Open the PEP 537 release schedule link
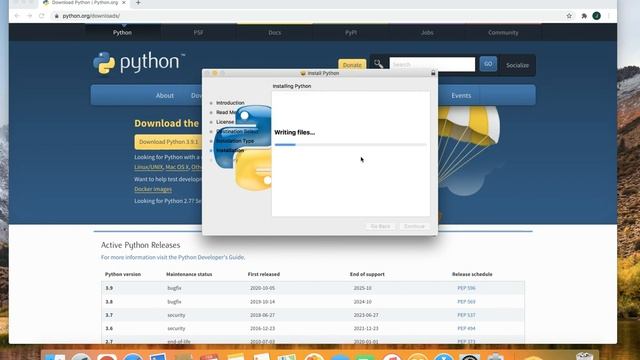The width and height of the screenshot is (640, 360). [466, 316]
